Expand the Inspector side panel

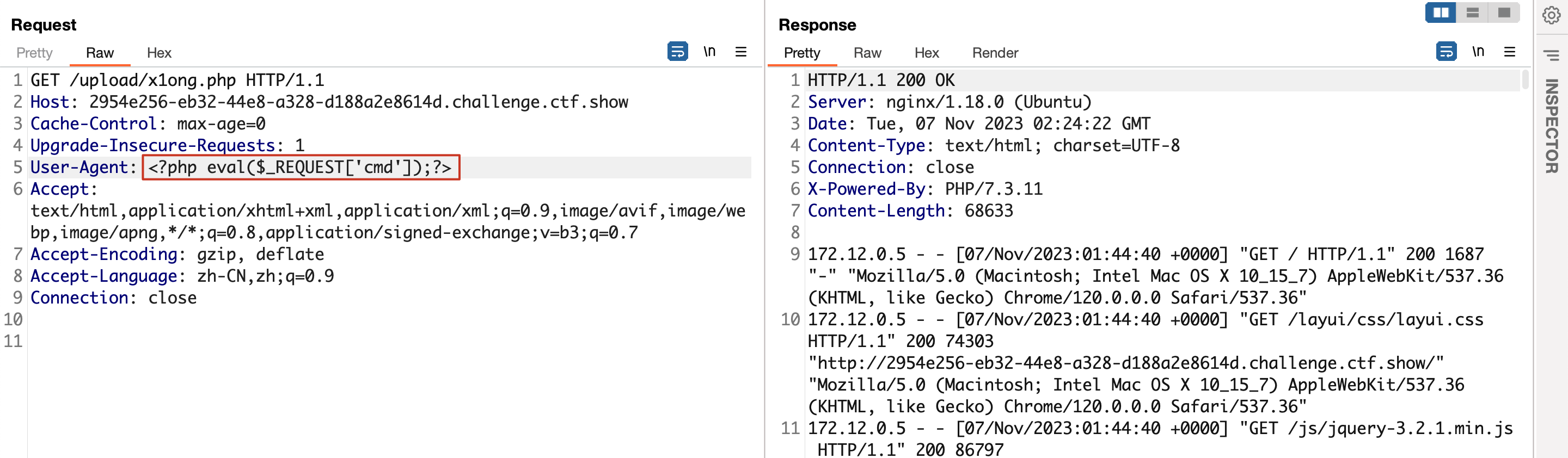(x=1552, y=126)
